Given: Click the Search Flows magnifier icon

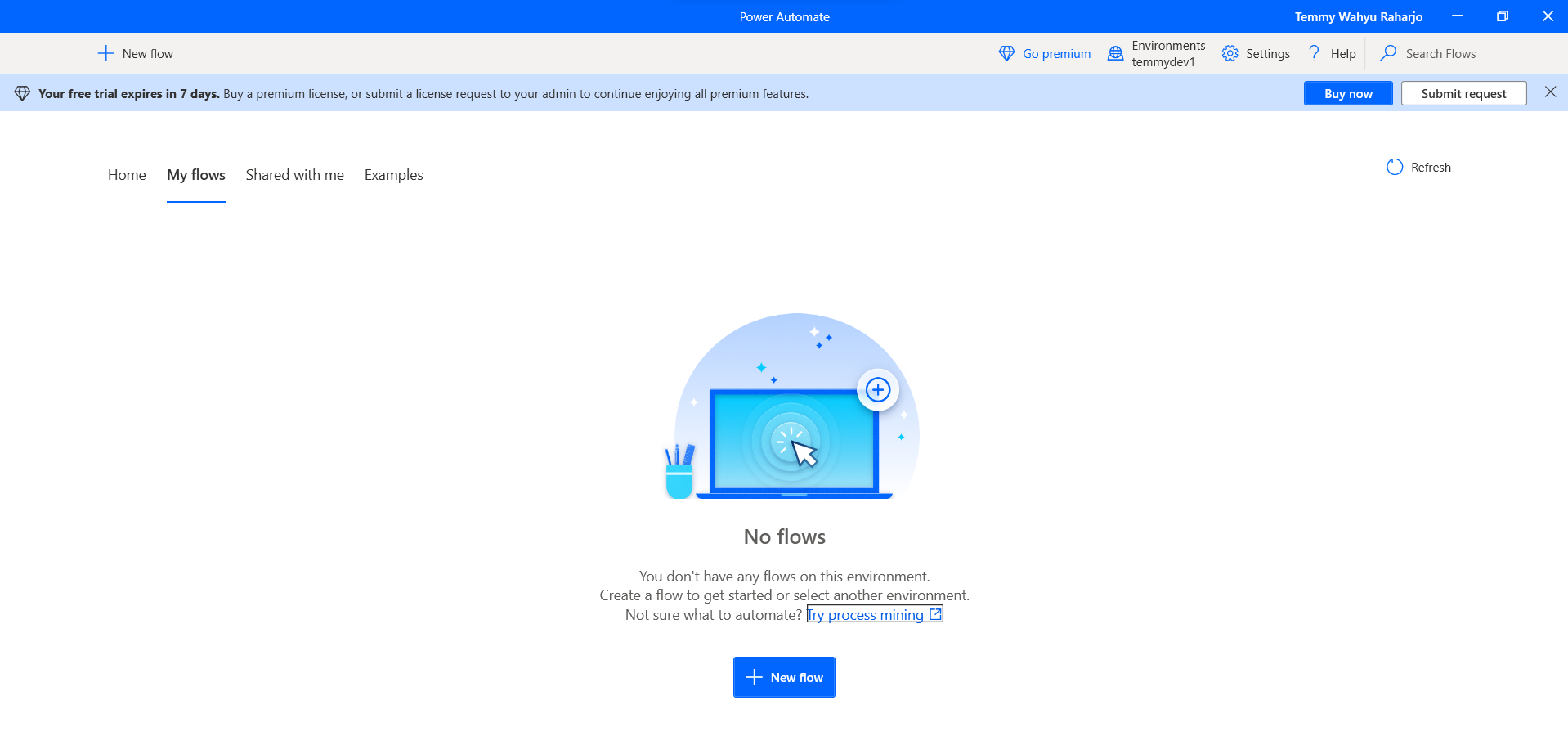Looking at the screenshot, I should [1387, 54].
